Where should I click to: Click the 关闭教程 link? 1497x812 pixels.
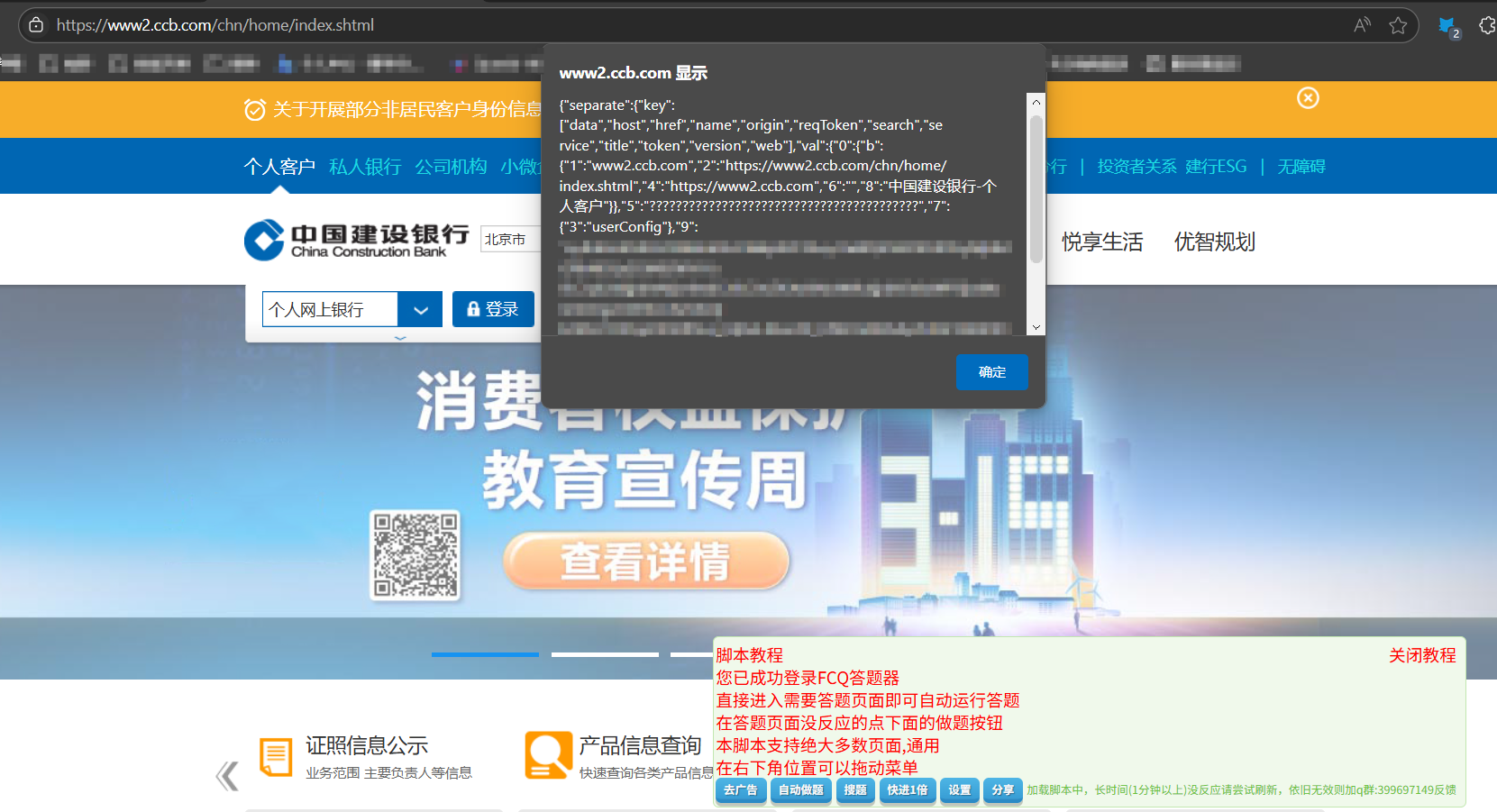coord(1421,655)
